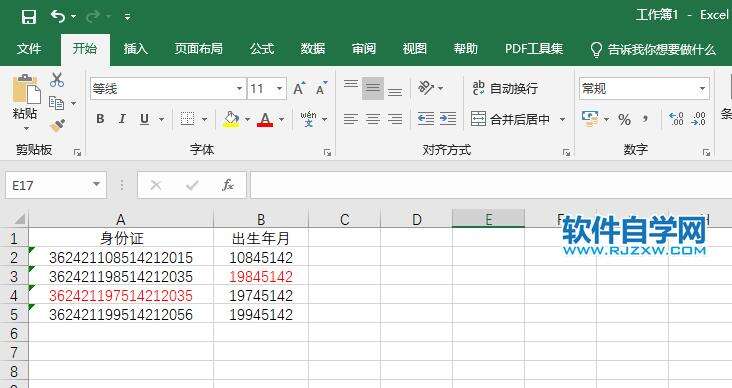Click the Borders icon
Screen dimensions: 732x388
(188, 119)
